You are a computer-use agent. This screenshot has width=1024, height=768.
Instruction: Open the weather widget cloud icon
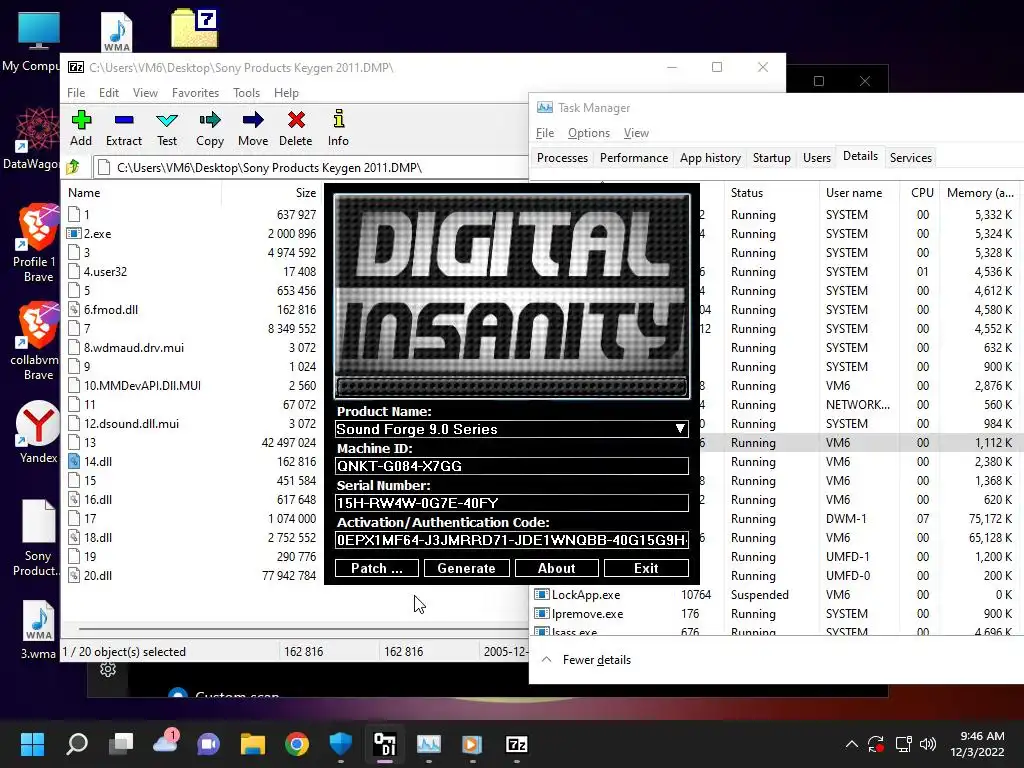coord(165,743)
